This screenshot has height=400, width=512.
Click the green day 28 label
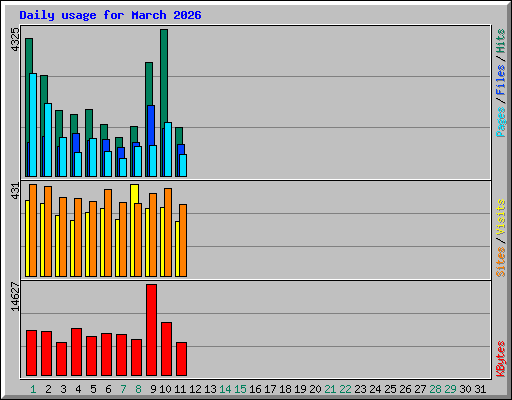pos(435,389)
